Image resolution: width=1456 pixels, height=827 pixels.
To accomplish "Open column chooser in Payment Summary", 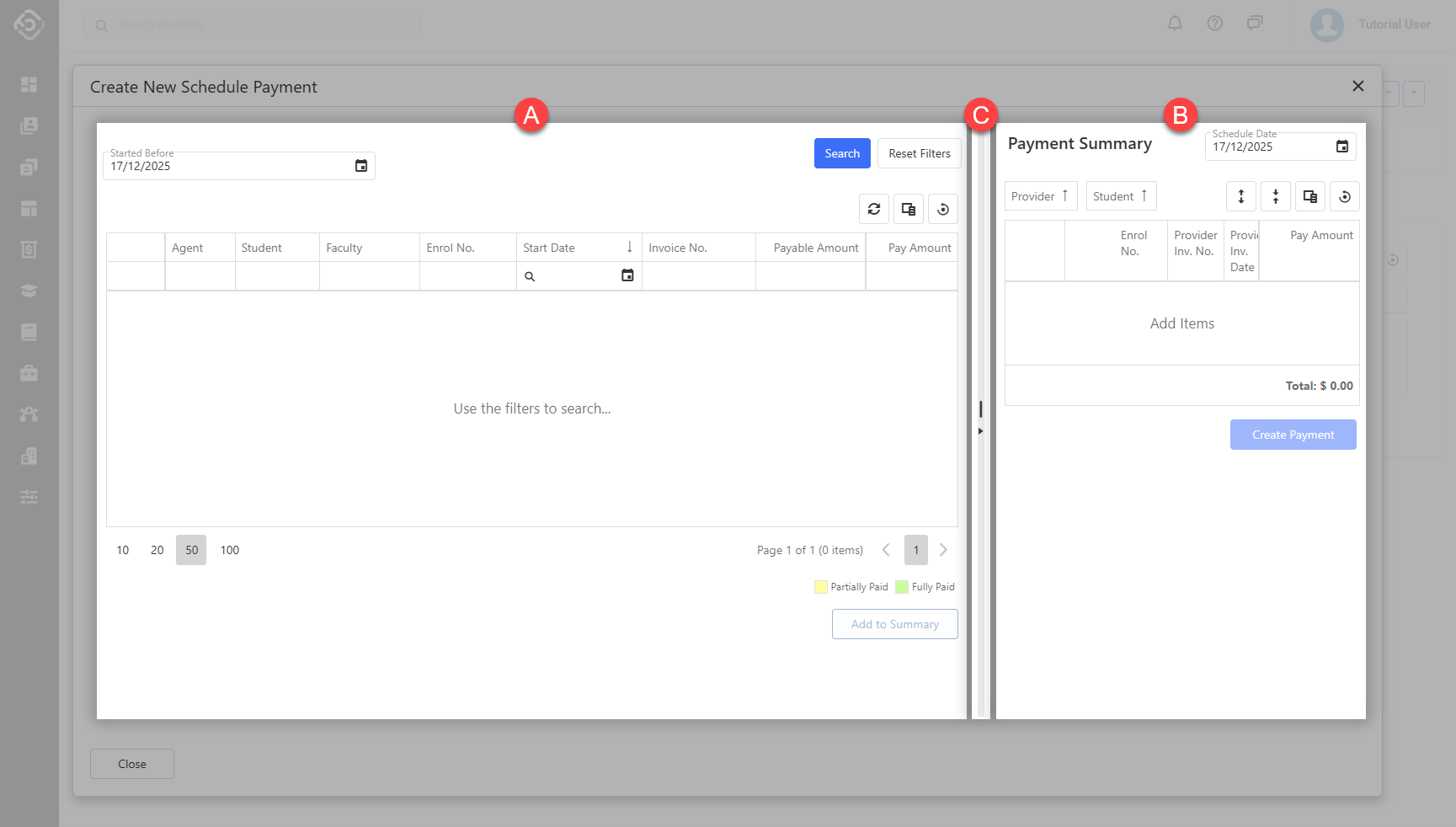I will (1309, 196).
